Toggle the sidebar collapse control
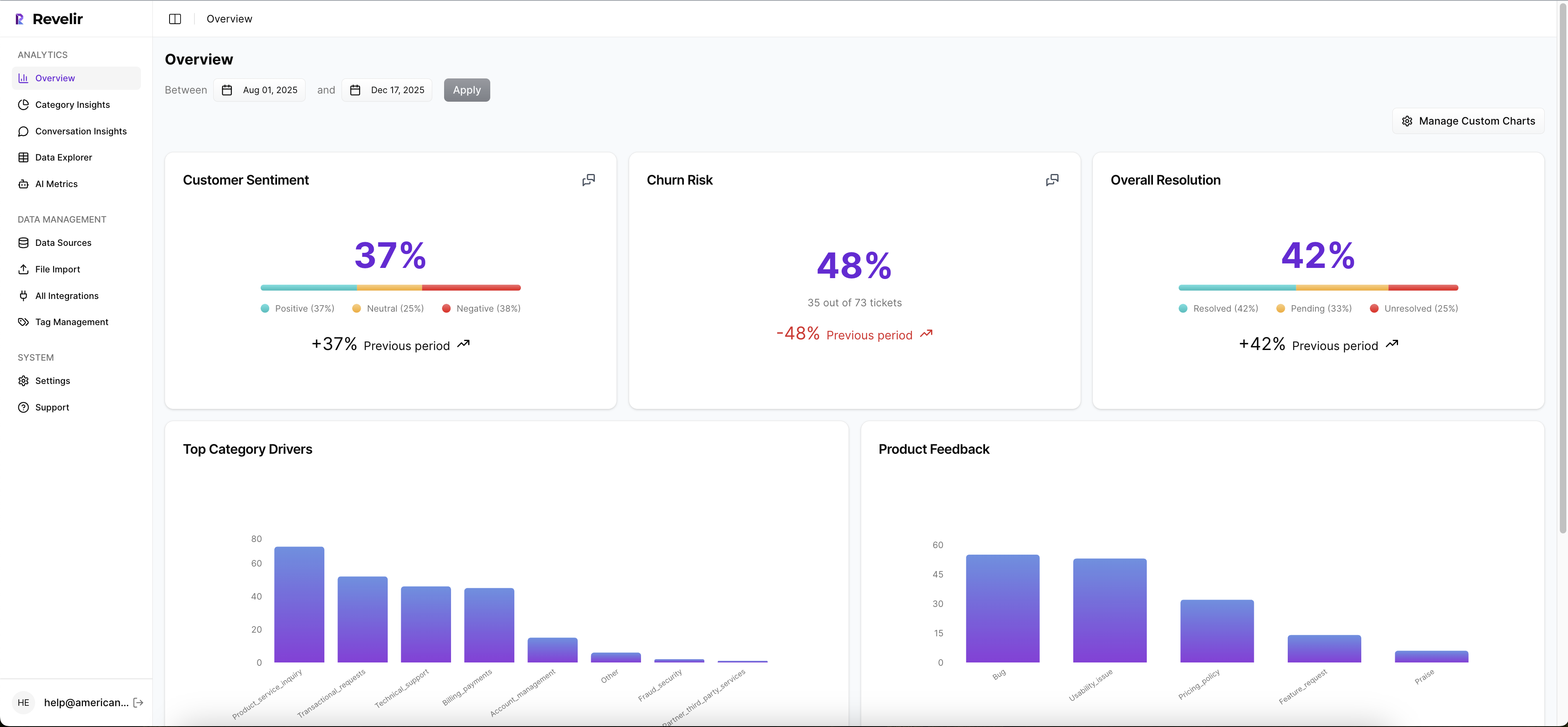The width and height of the screenshot is (1568, 727). tap(175, 19)
